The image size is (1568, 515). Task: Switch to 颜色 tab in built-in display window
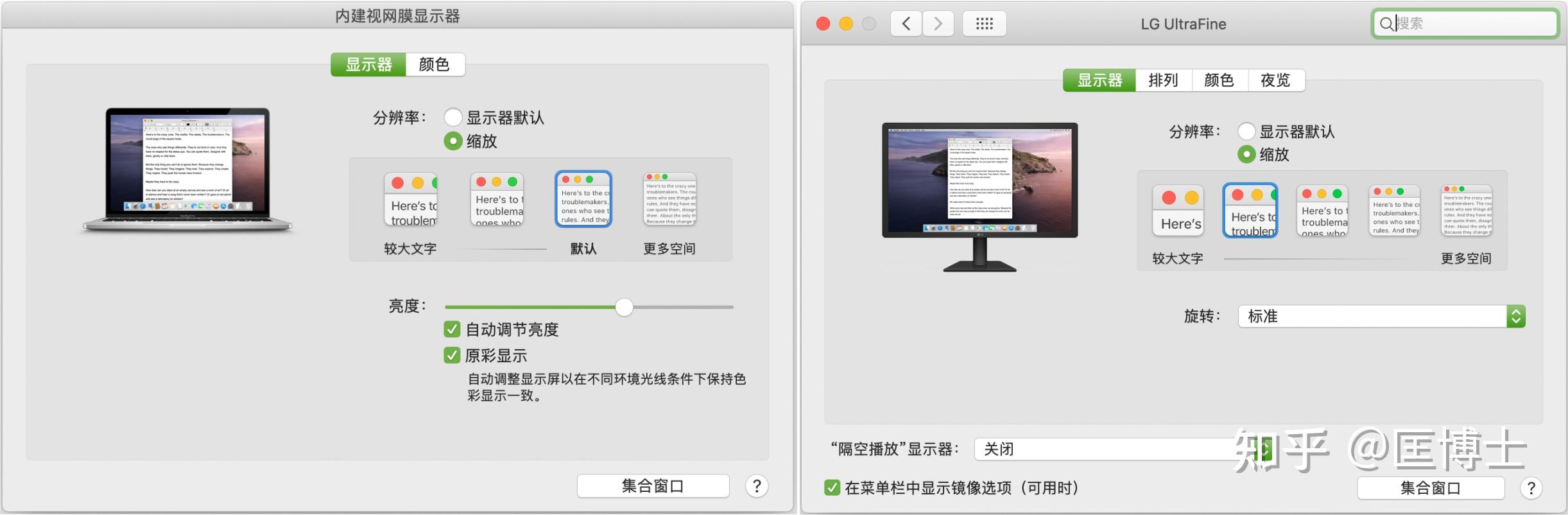435,64
